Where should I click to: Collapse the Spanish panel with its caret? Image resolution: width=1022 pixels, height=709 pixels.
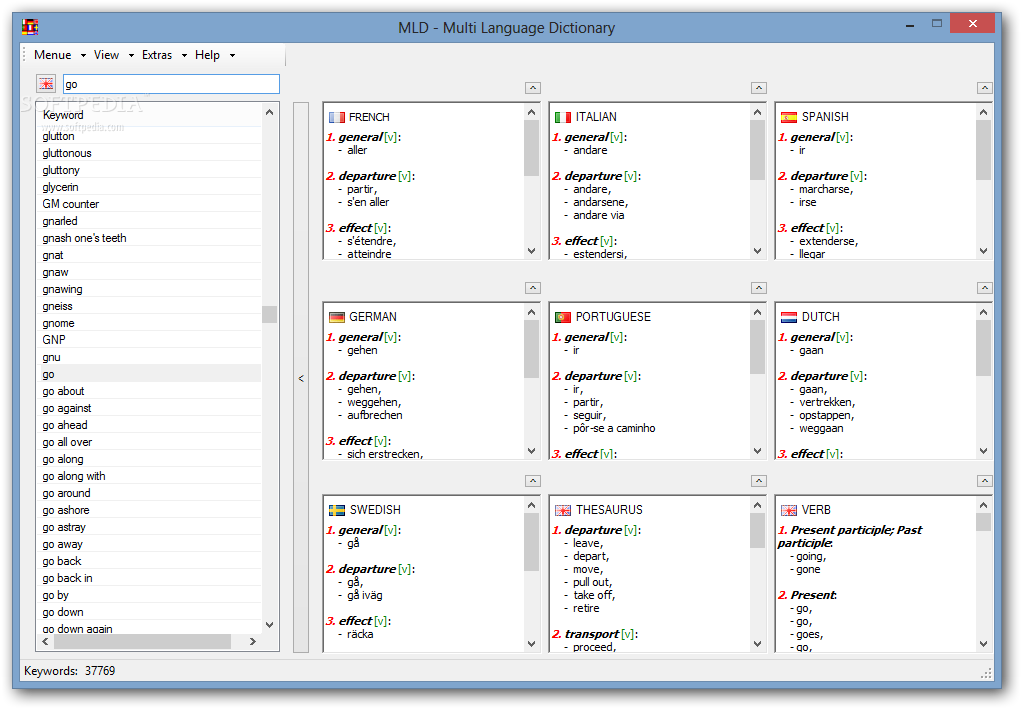(985, 88)
